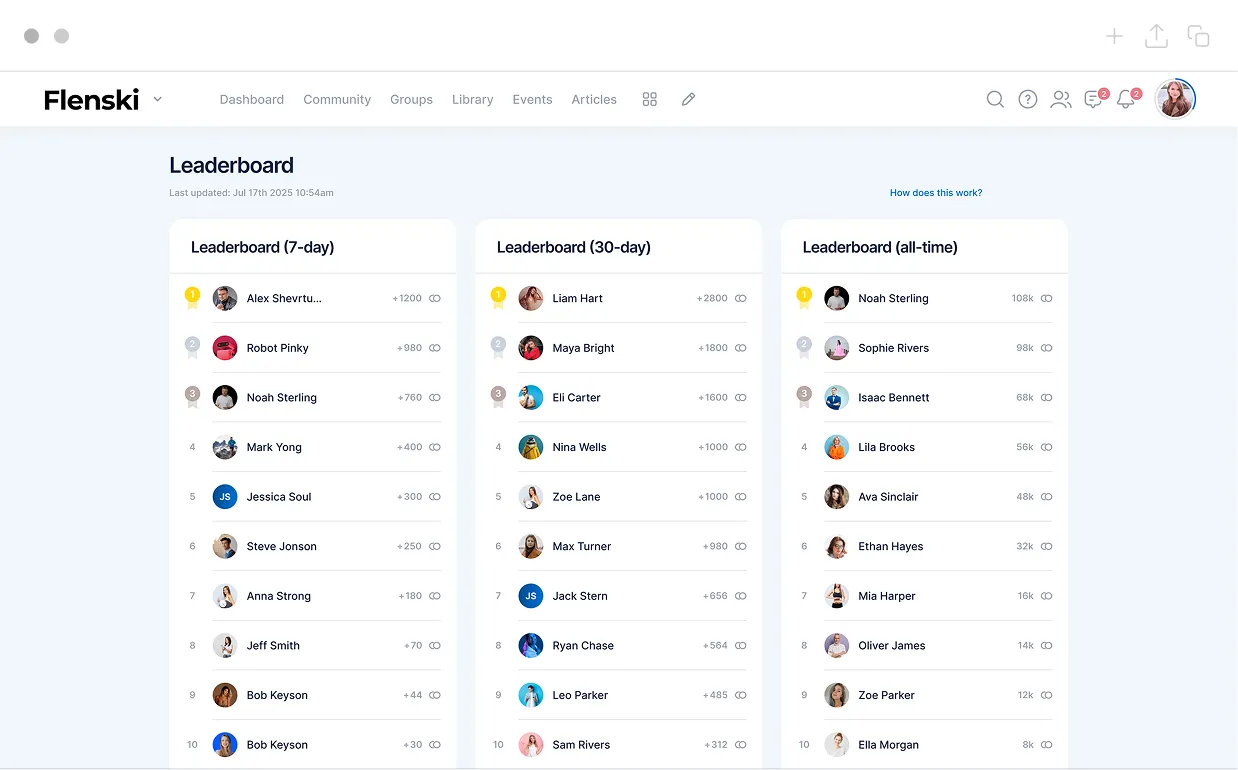Go to the Dashboard menu item
Viewport: 1238px width, 770px height.
(x=252, y=99)
